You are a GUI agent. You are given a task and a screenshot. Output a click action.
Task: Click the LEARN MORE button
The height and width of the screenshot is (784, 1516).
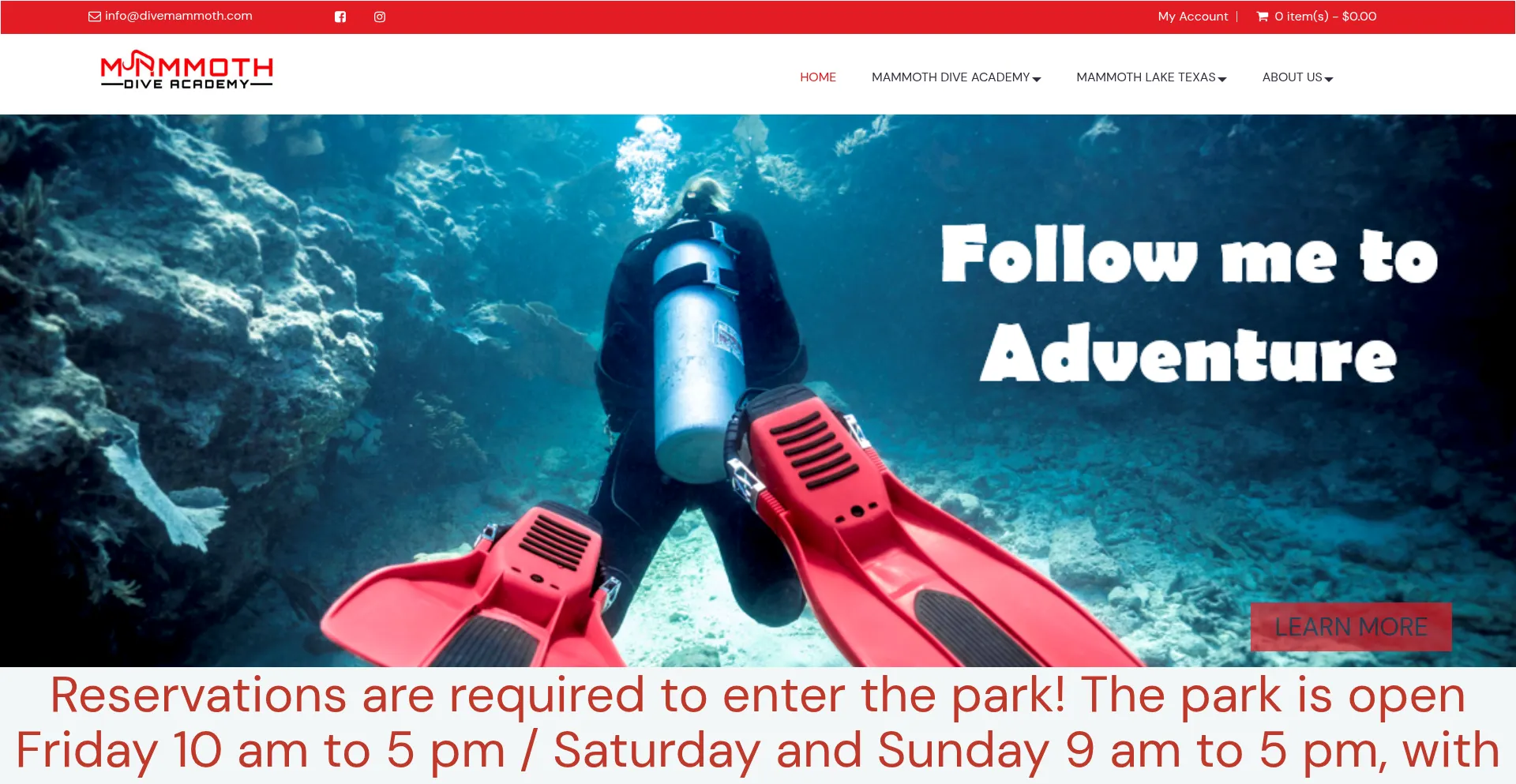point(1351,627)
